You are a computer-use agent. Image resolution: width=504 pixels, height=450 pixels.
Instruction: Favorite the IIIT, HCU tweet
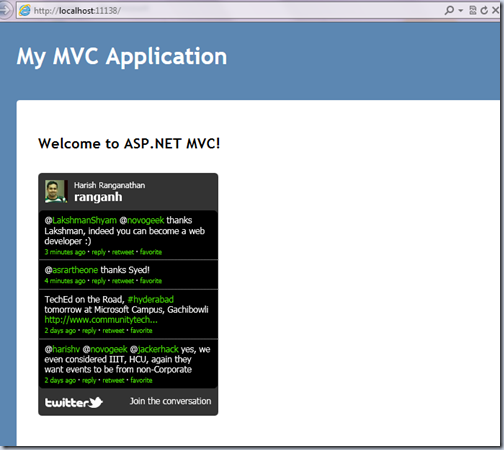141,380
